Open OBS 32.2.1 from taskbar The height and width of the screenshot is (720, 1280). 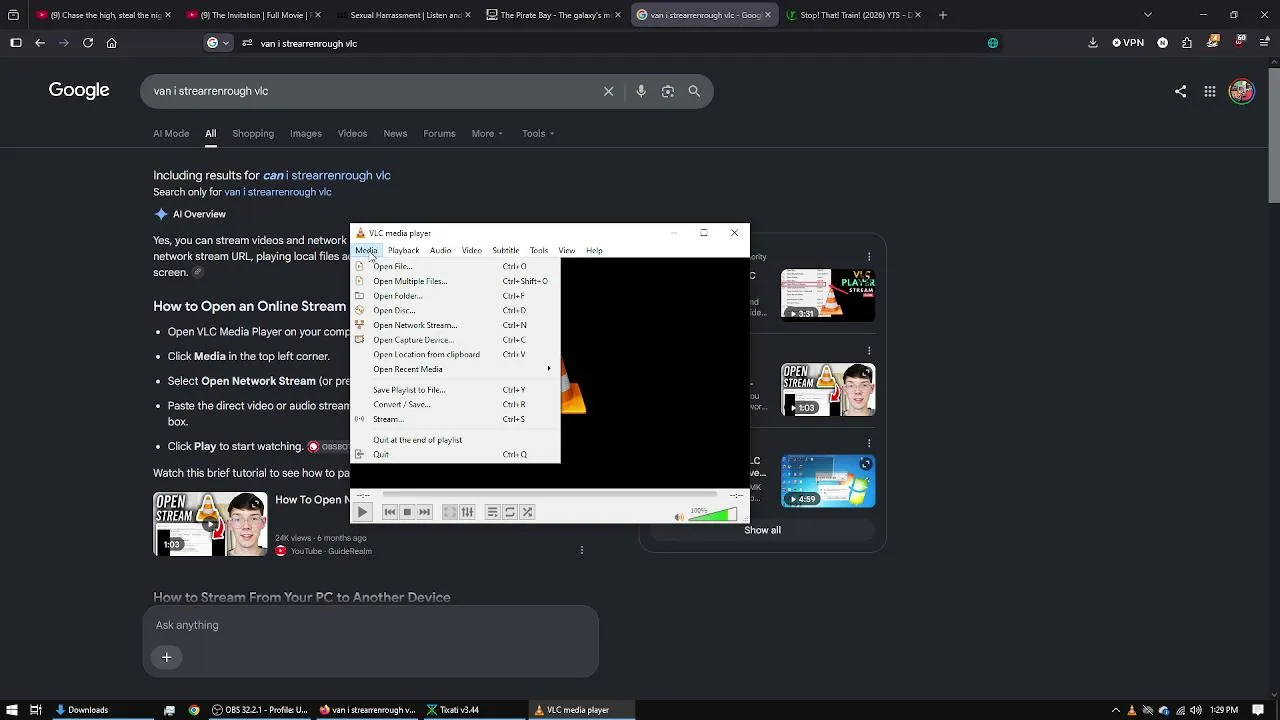coord(260,710)
